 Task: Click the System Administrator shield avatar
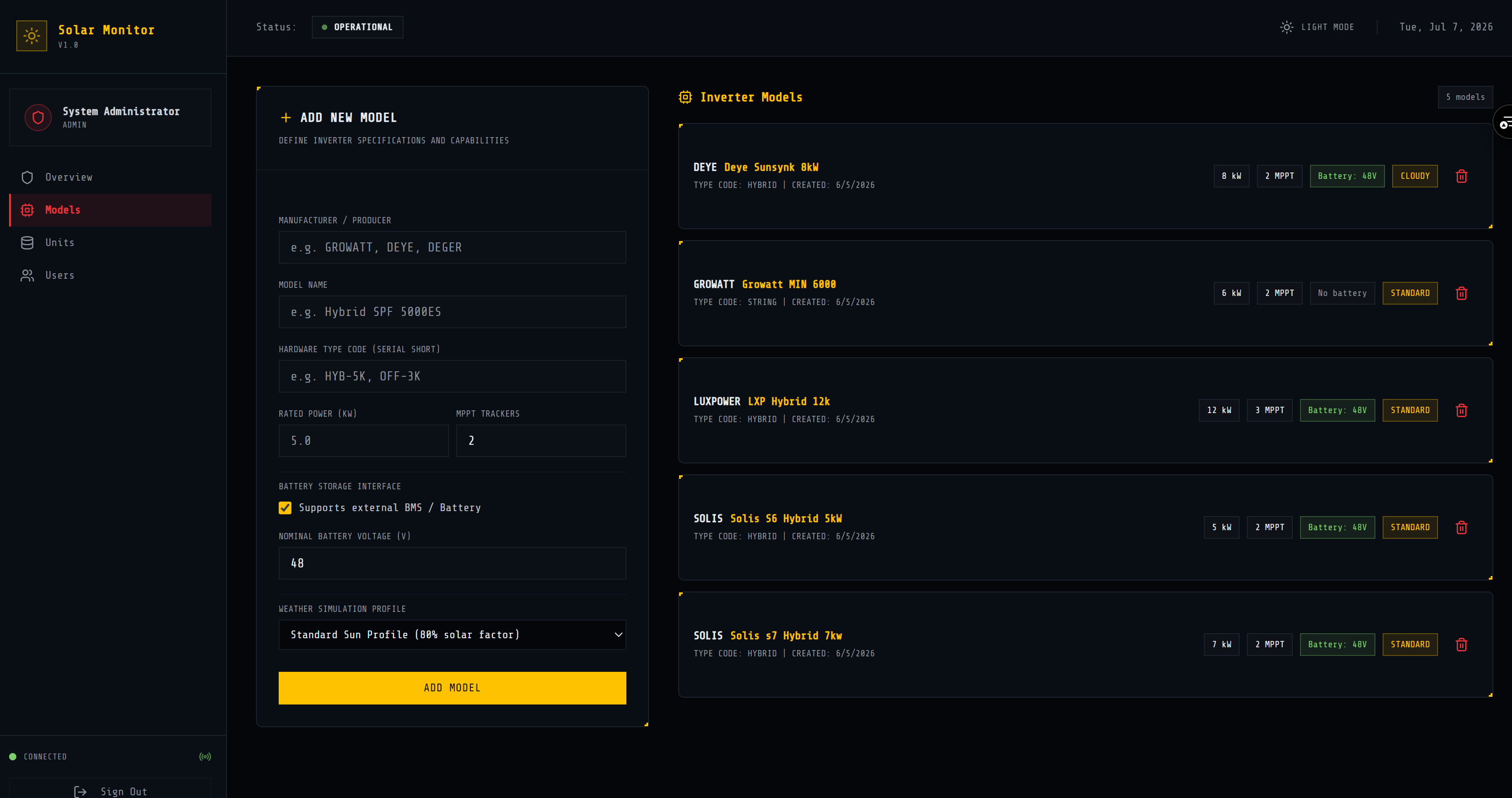[38, 118]
